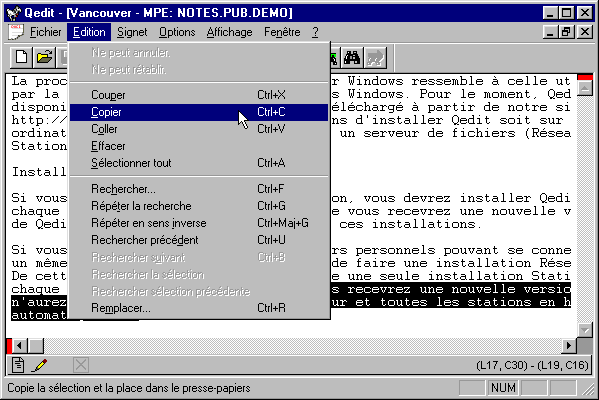Click the pencil edit icon in status strip
Screen dimensions: 599x400
(x=39, y=365)
